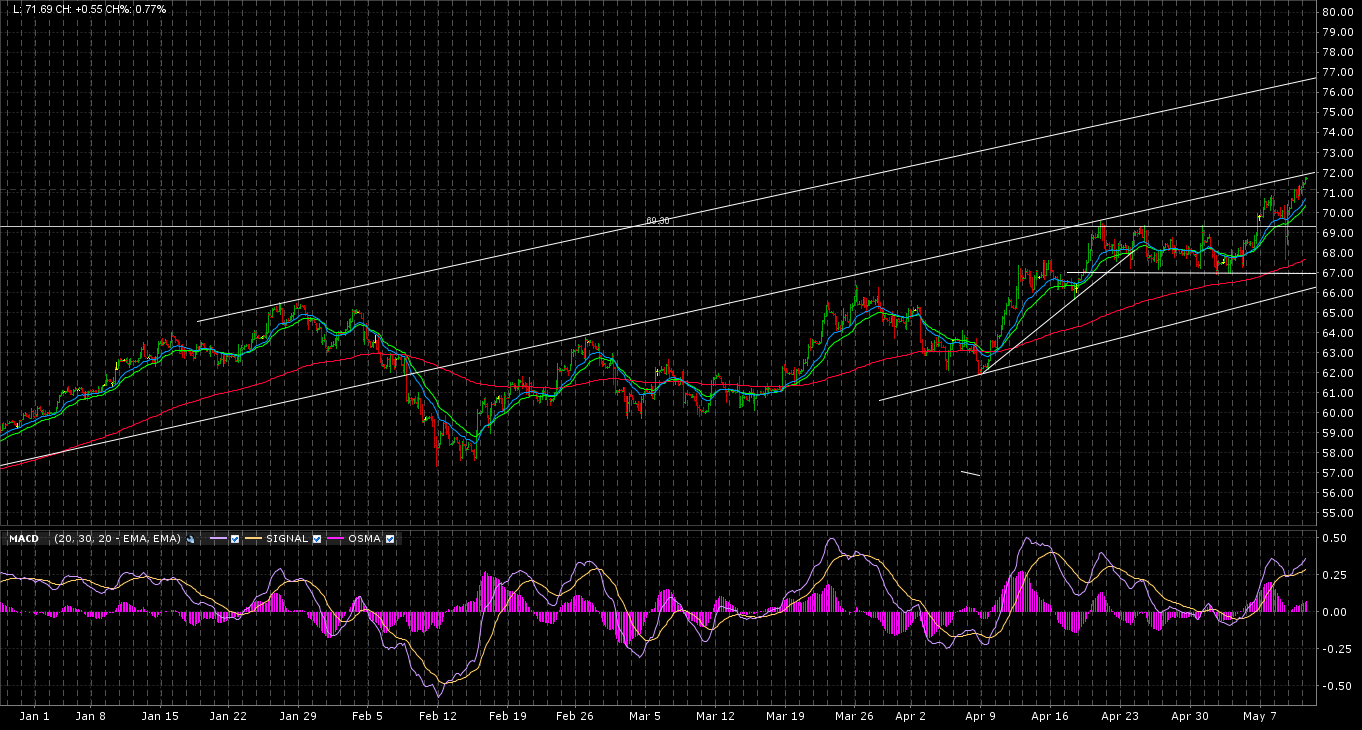Click the 80.00 price axis label

pyautogui.click(x=1338, y=13)
